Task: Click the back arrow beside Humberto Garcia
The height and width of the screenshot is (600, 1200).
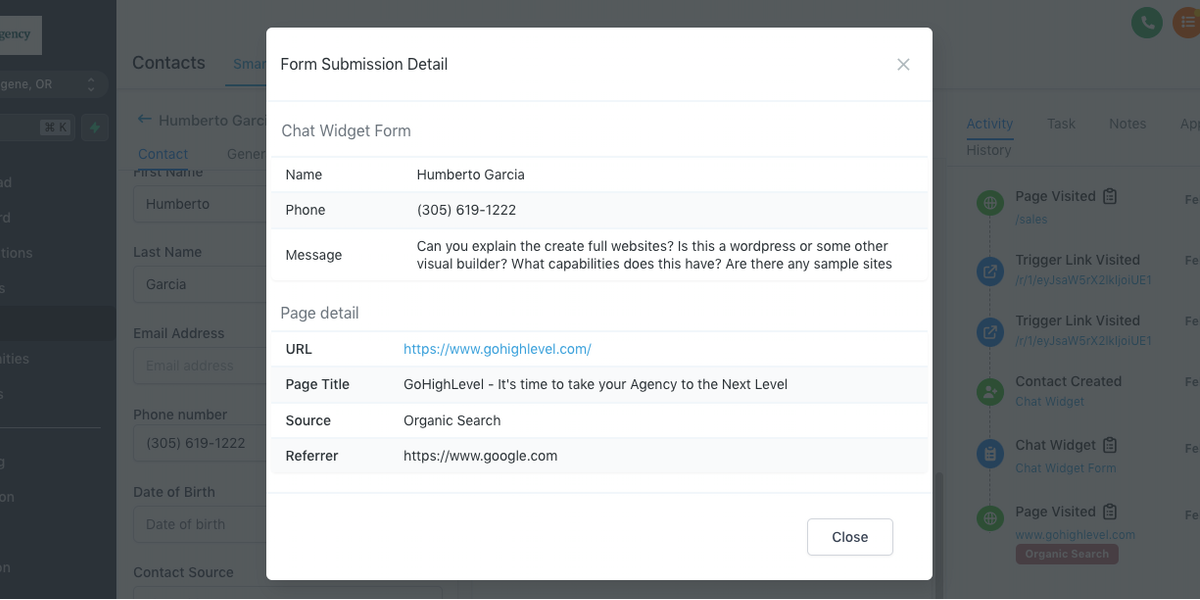Action: click(x=144, y=119)
